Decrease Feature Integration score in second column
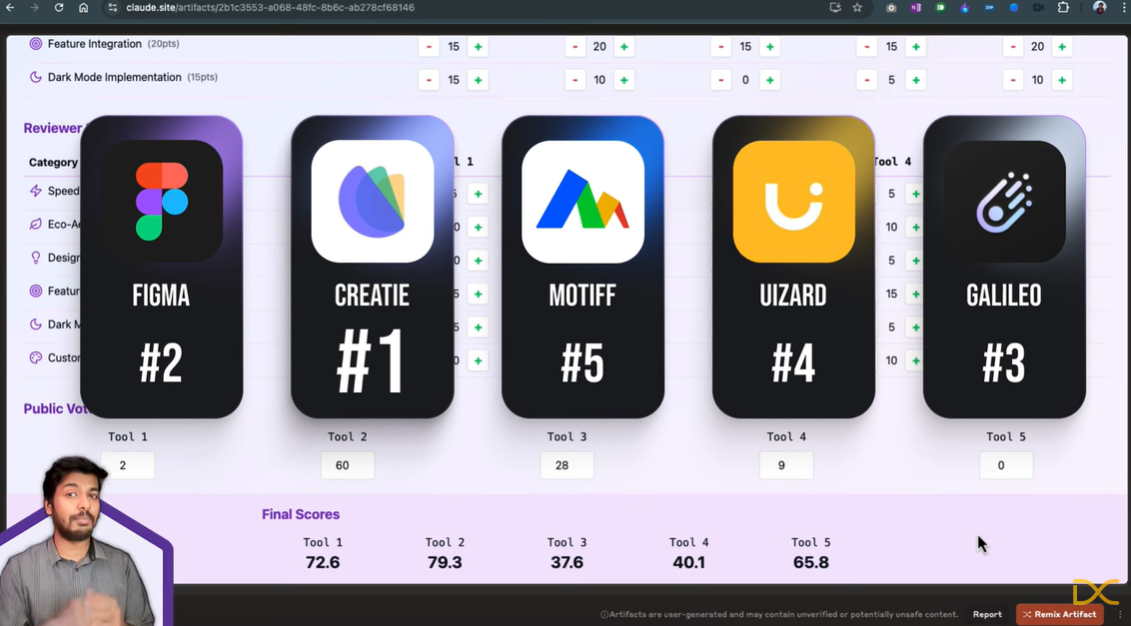The height and width of the screenshot is (626, 1131). coord(575,47)
